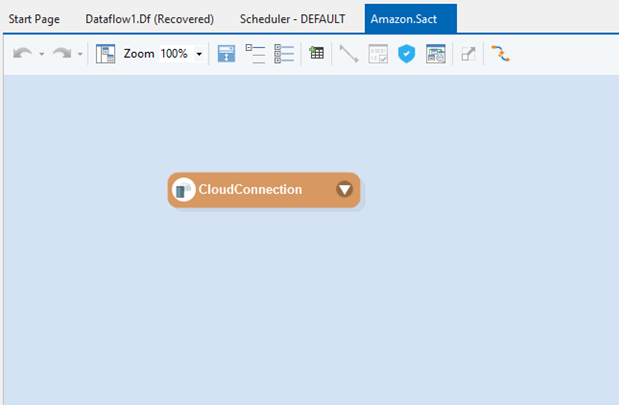Viewport: 619px width, 405px height.
Task: Open the Undo history dropdown arrow
Action: coord(41,54)
